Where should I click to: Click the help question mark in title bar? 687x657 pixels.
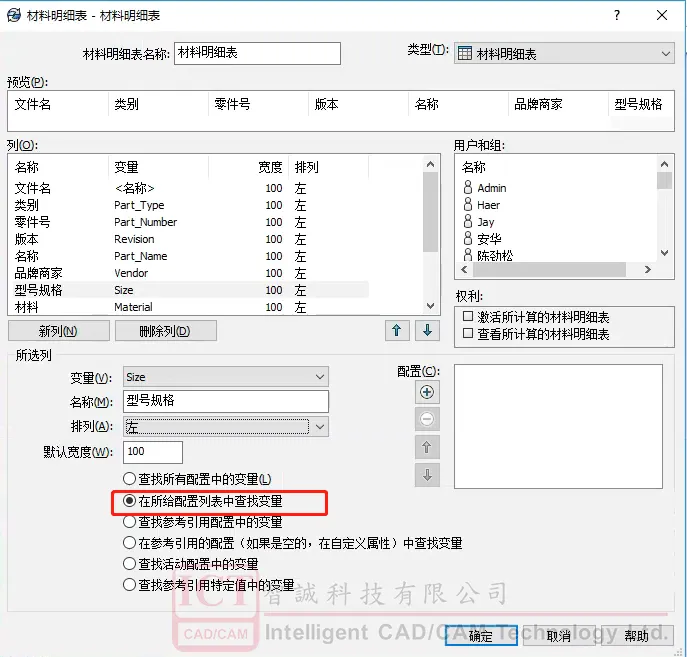(x=617, y=15)
